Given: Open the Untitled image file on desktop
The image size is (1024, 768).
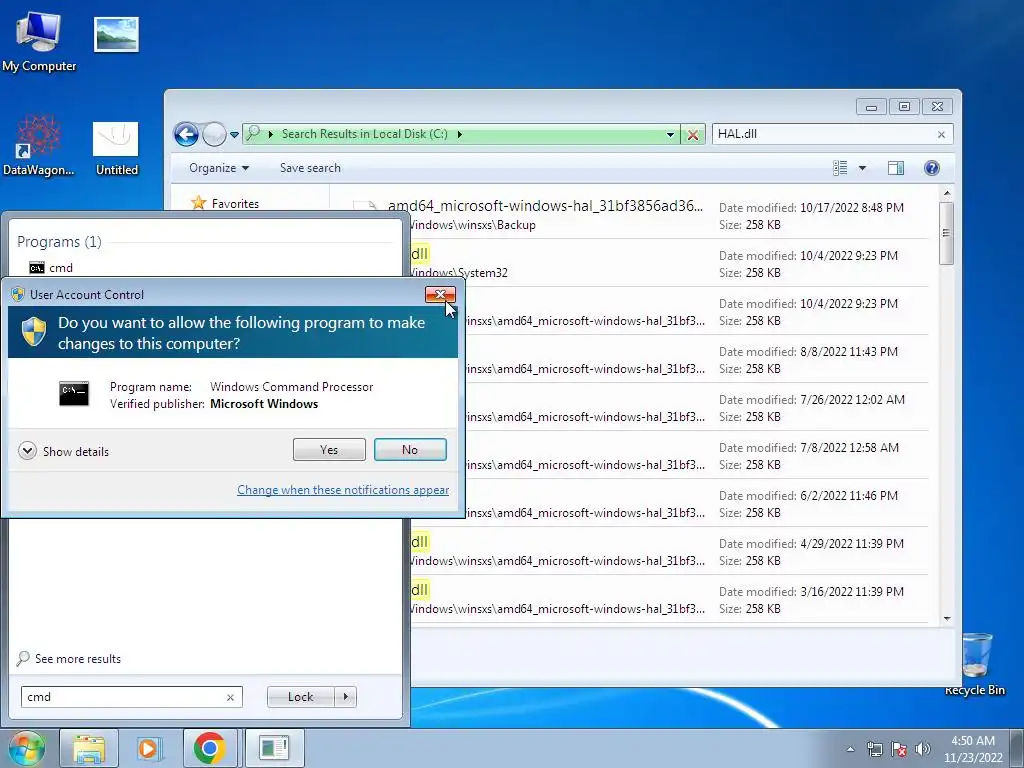Looking at the screenshot, I should click(x=116, y=149).
